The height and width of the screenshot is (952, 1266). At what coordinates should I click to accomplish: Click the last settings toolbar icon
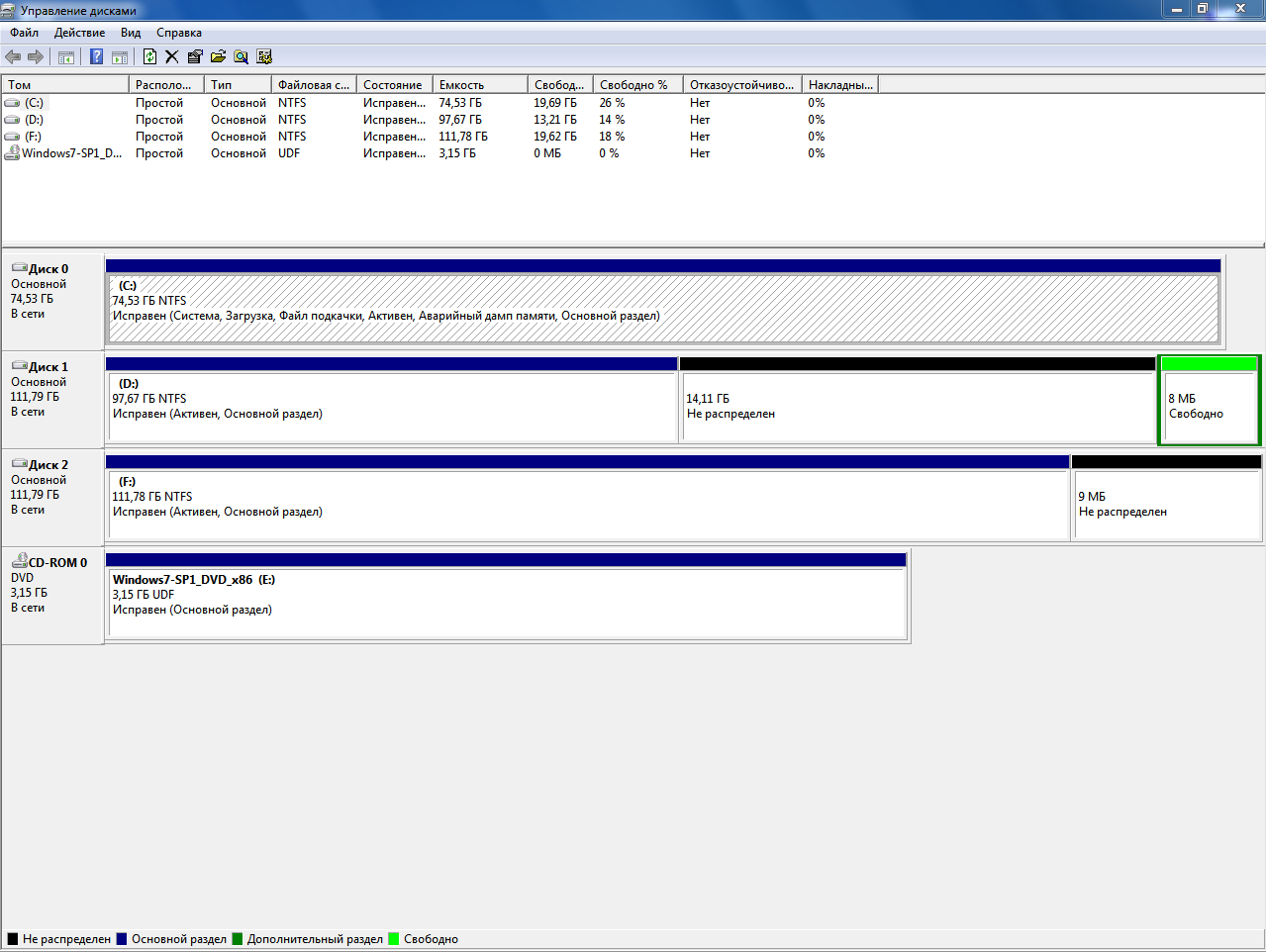tap(264, 57)
